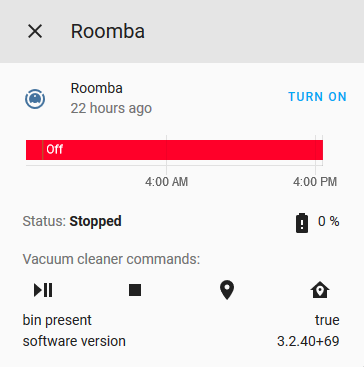
Task: Close the Roomba dialog with X
Action: 35,32
